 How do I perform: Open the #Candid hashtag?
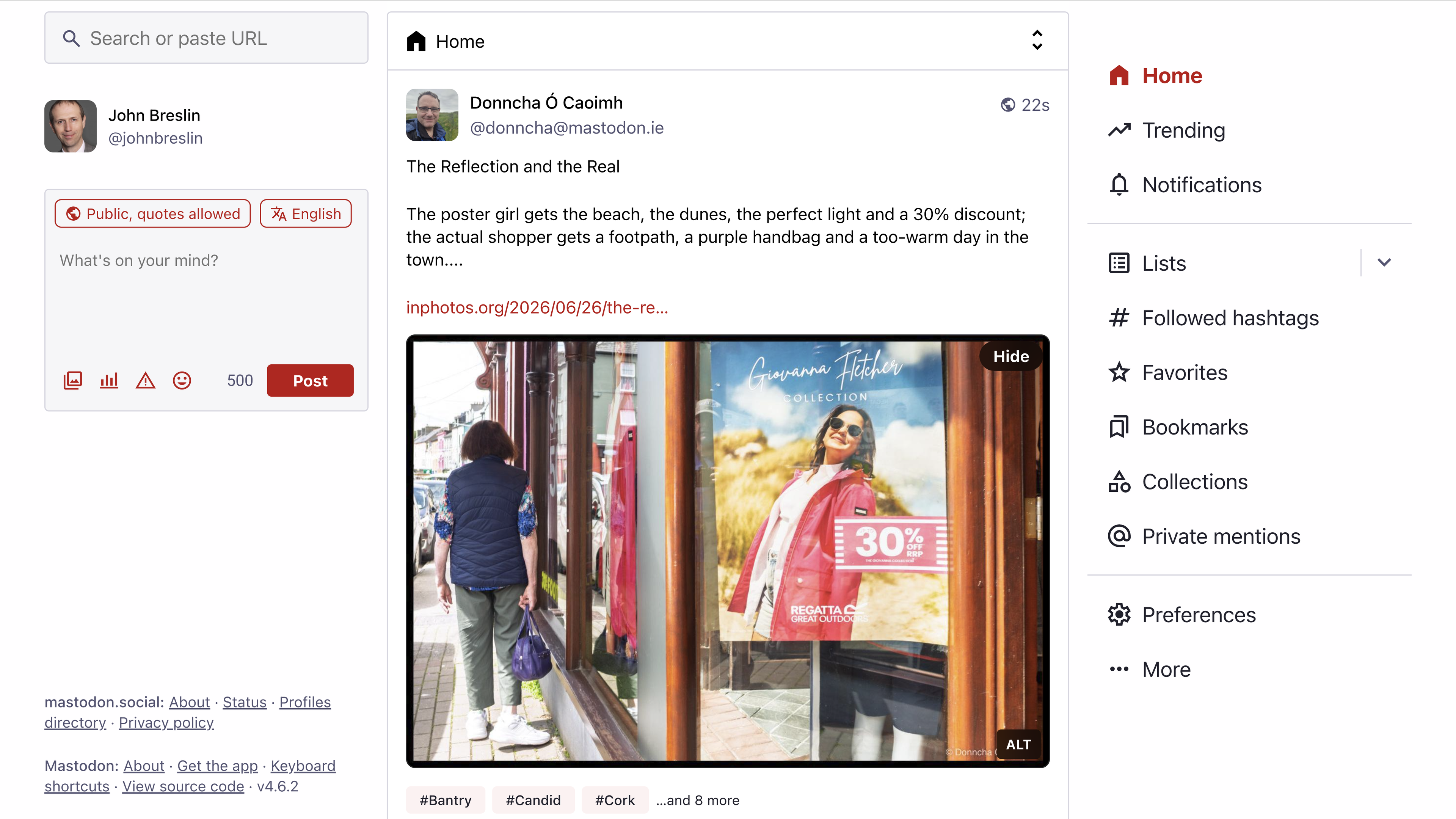[x=533, y=800]
